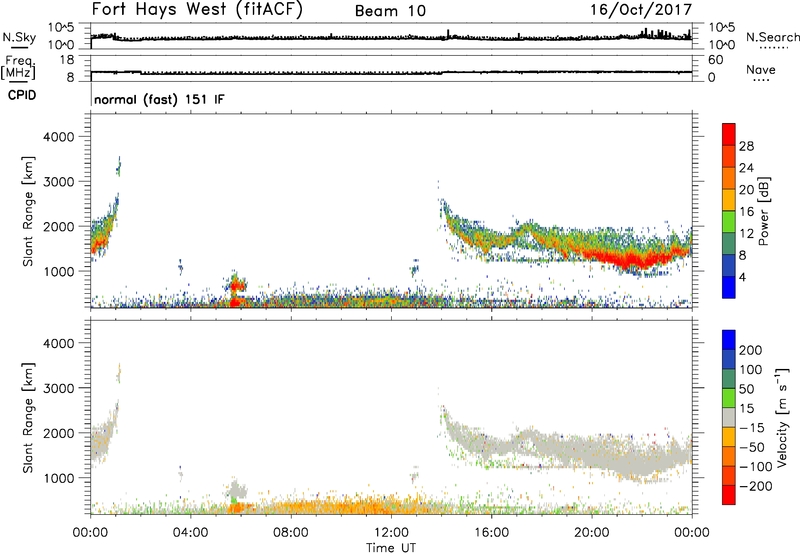
Task: Click the '200' velocity colorbar tick label
Action: tap(751, 350)
